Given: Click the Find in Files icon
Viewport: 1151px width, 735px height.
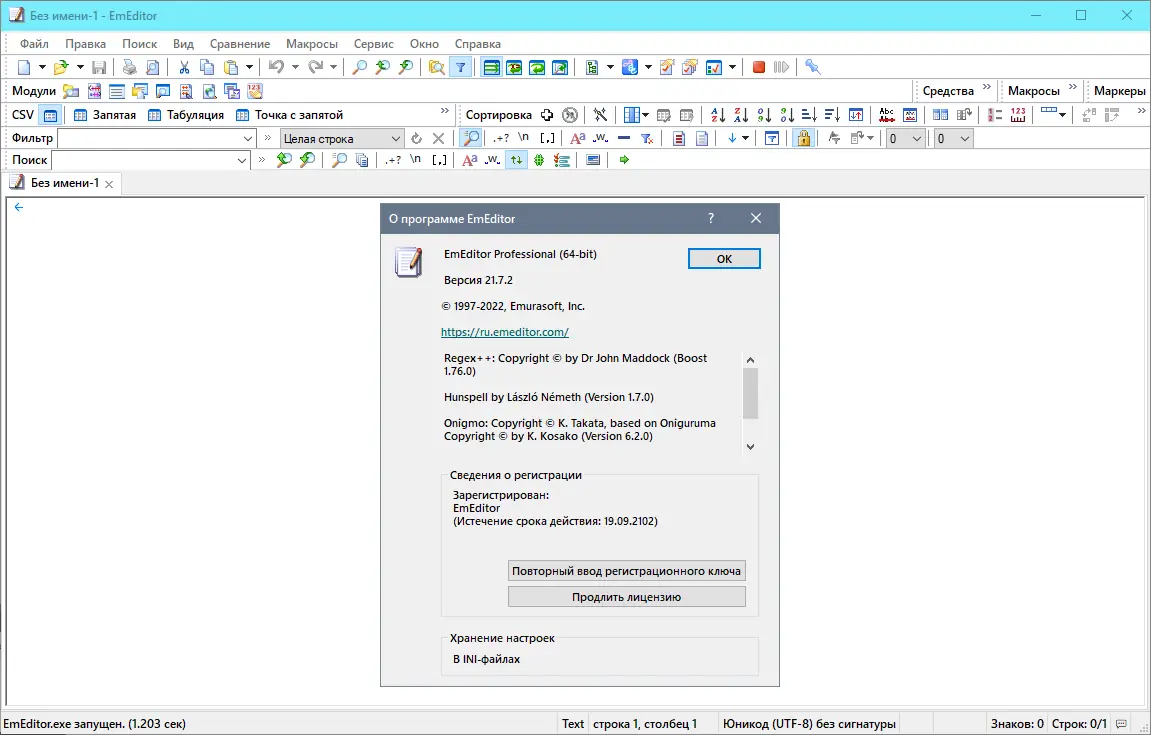Looking at the screenshot, I should click(x=437, y=68).
